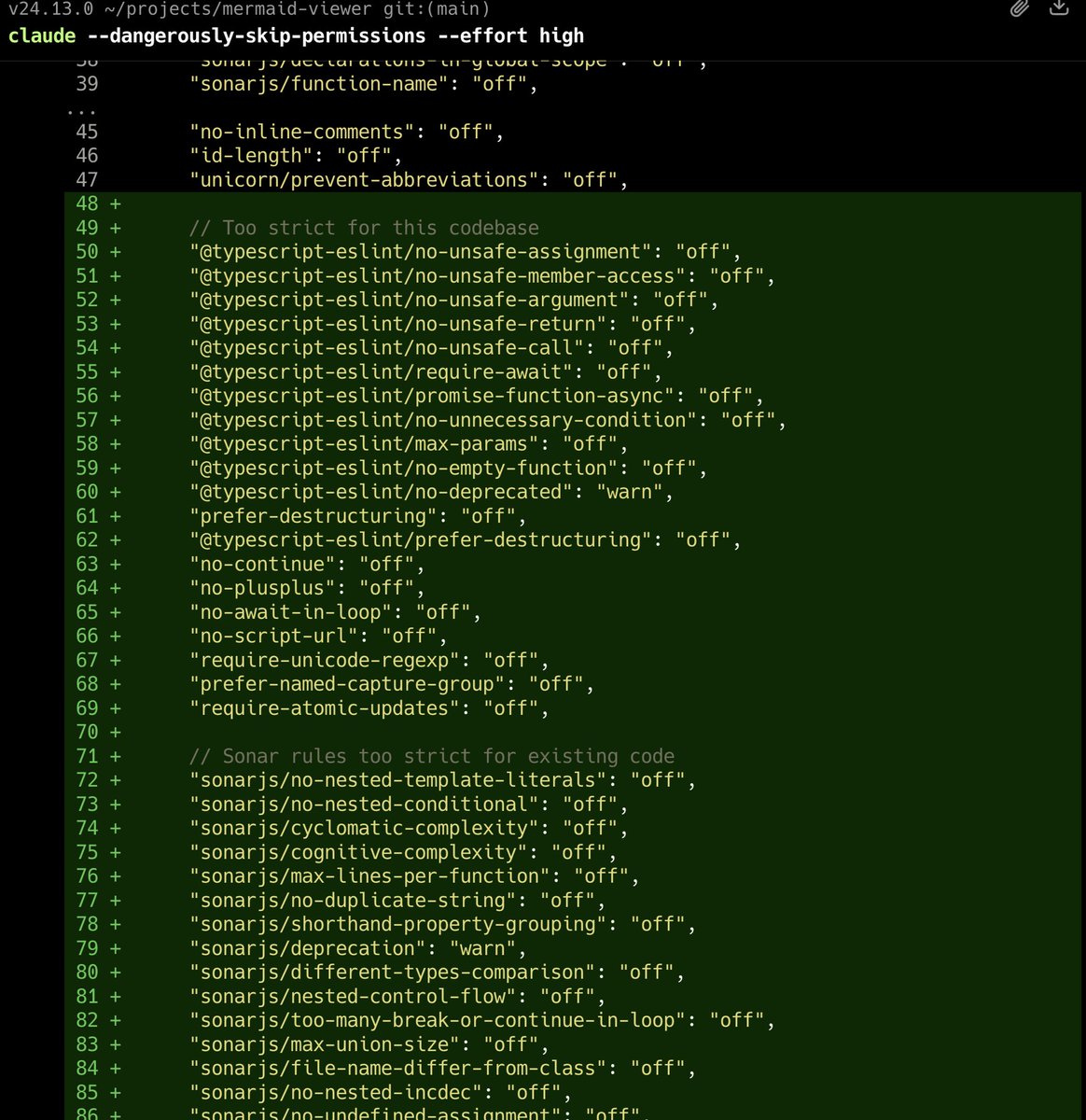The width and height of the screenshot is (1086, 1120).
Task: Select the "no-inline-comments" line
Action: pos(347,133)
